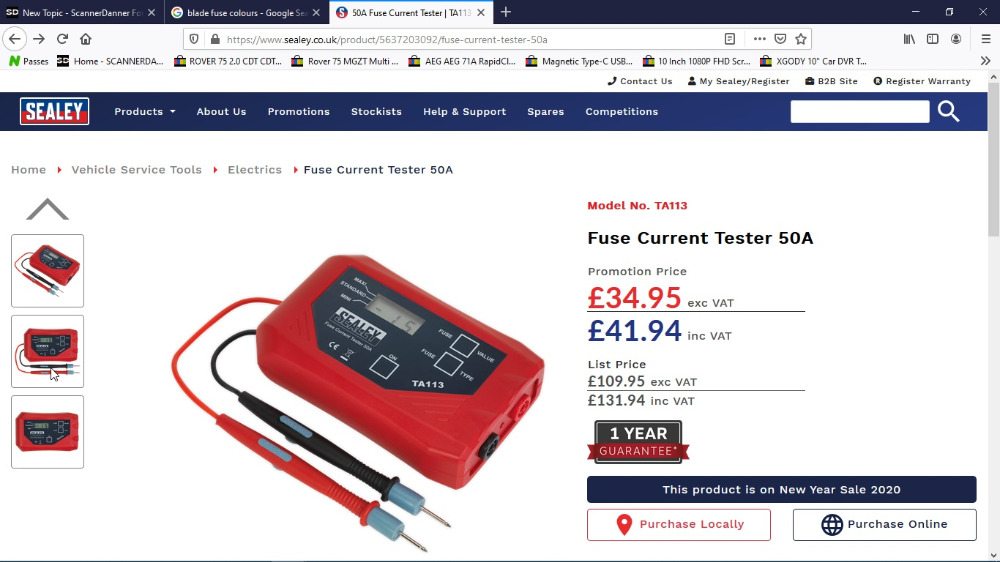This screenshot has width=1000, height=562.
Task: Move thumbnail carousel up with arrow
Action: 47,209
